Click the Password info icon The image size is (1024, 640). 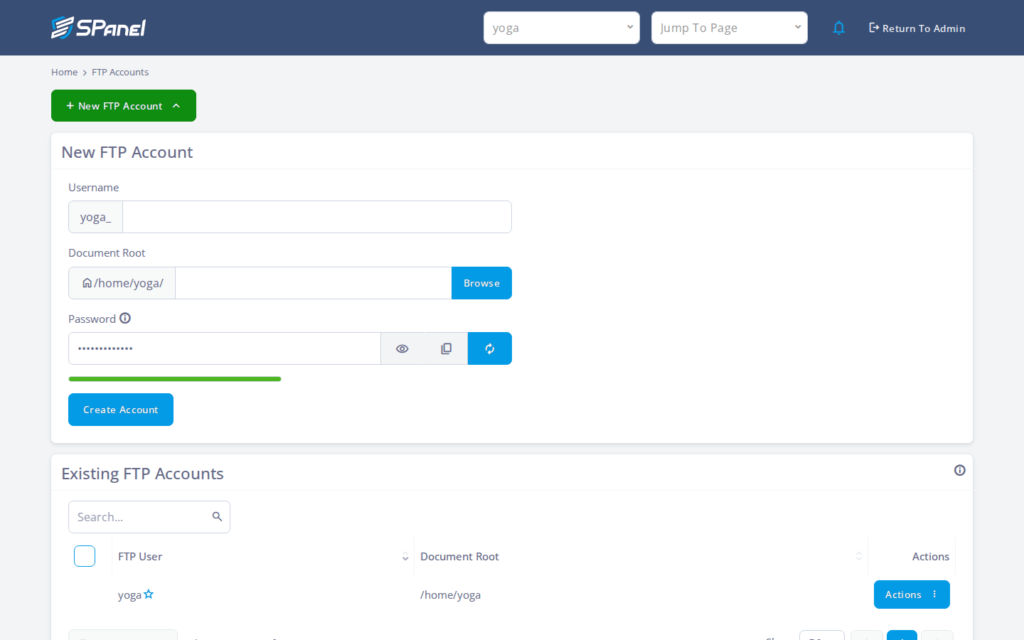[x=125, y=318]
